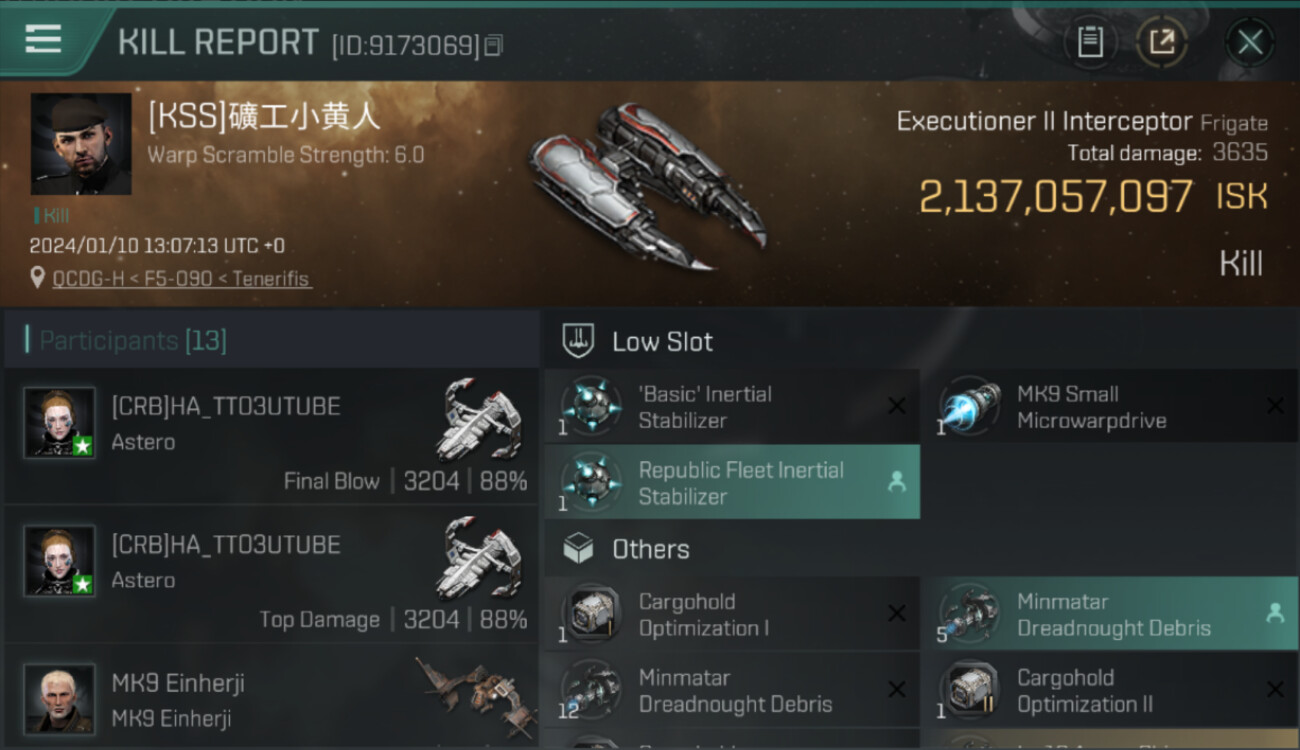Copy the kill report ID
This screenshot has width=1300, height=750.
[493, 45]
